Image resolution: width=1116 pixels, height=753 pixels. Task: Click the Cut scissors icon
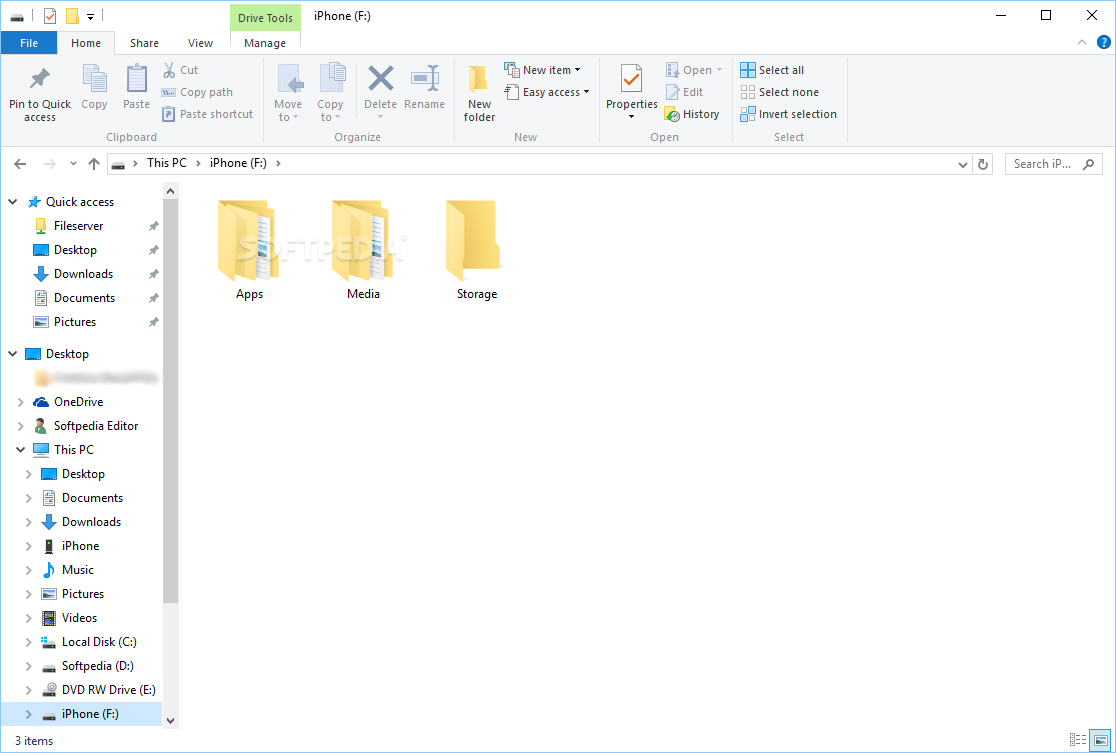click(x=169, y=70)
